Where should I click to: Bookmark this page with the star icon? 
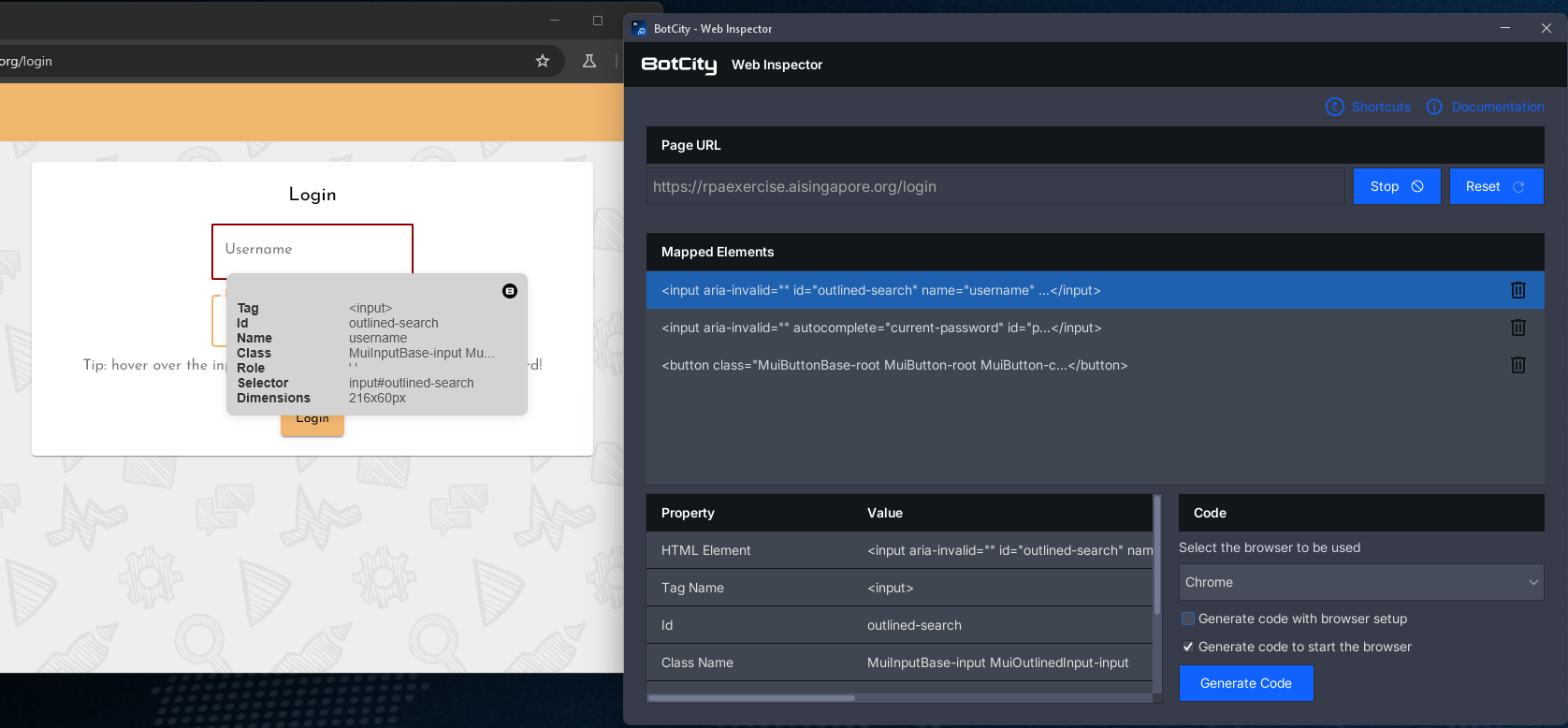(543, 61)
